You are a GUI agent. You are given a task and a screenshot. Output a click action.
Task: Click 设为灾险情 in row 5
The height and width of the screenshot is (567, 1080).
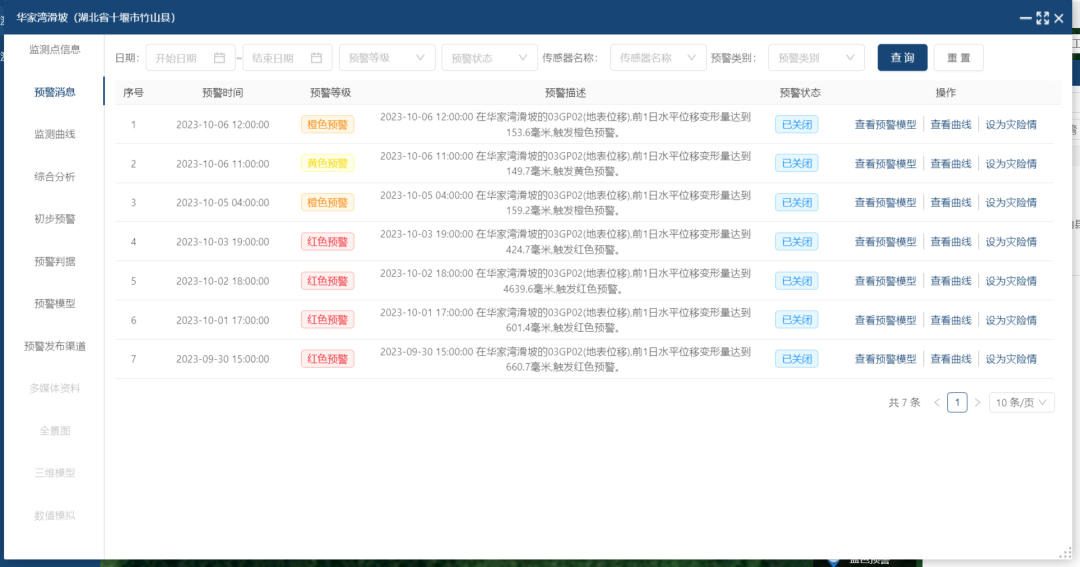click(x=1011, y=281)
